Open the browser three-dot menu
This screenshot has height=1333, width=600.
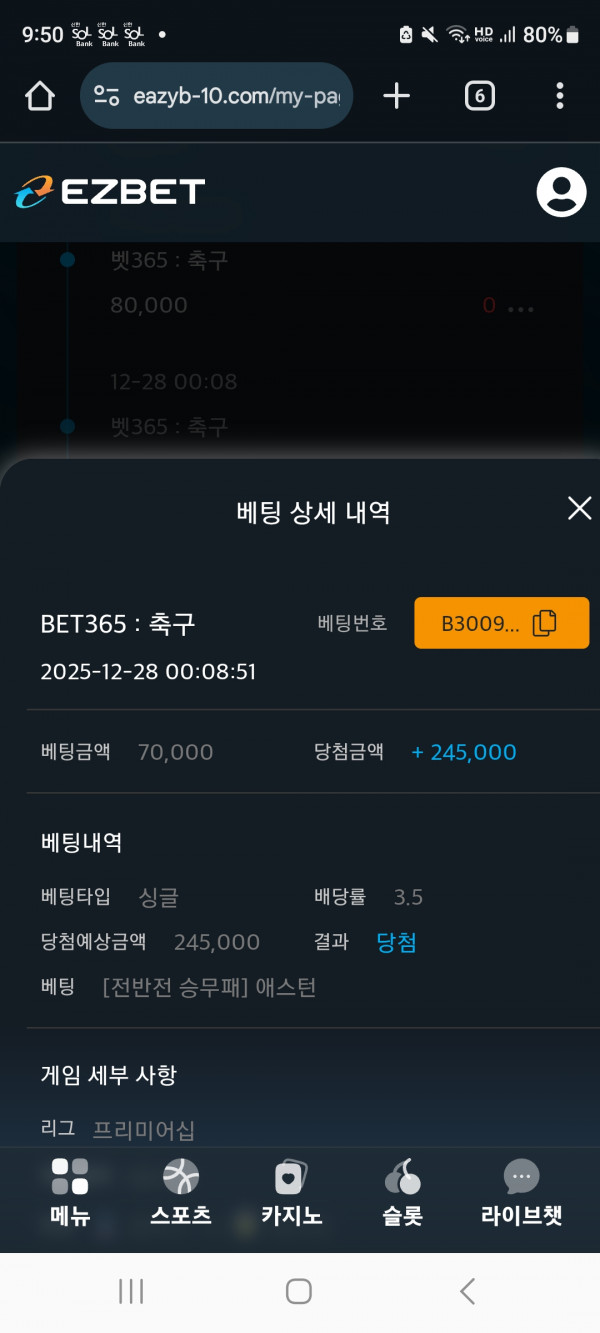point(560,96)
